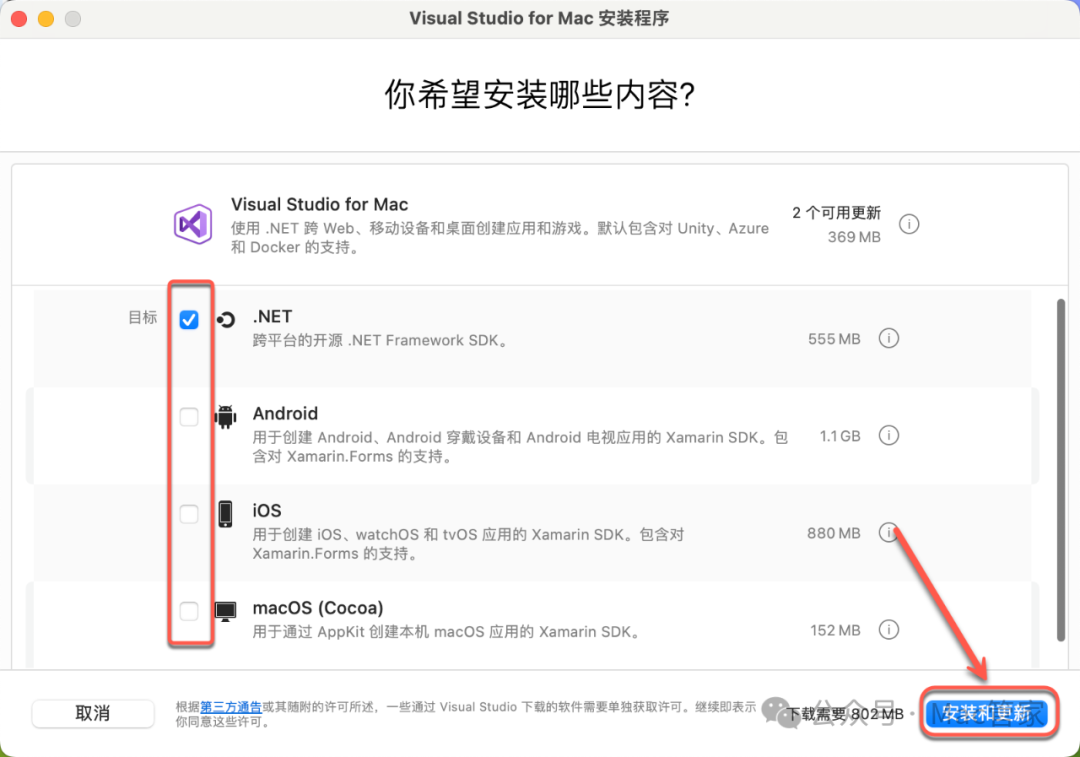The width and height of the screenshot is (1080, 757).
Task: Click the 369 MB size value
Action: (x=854, y=237)
